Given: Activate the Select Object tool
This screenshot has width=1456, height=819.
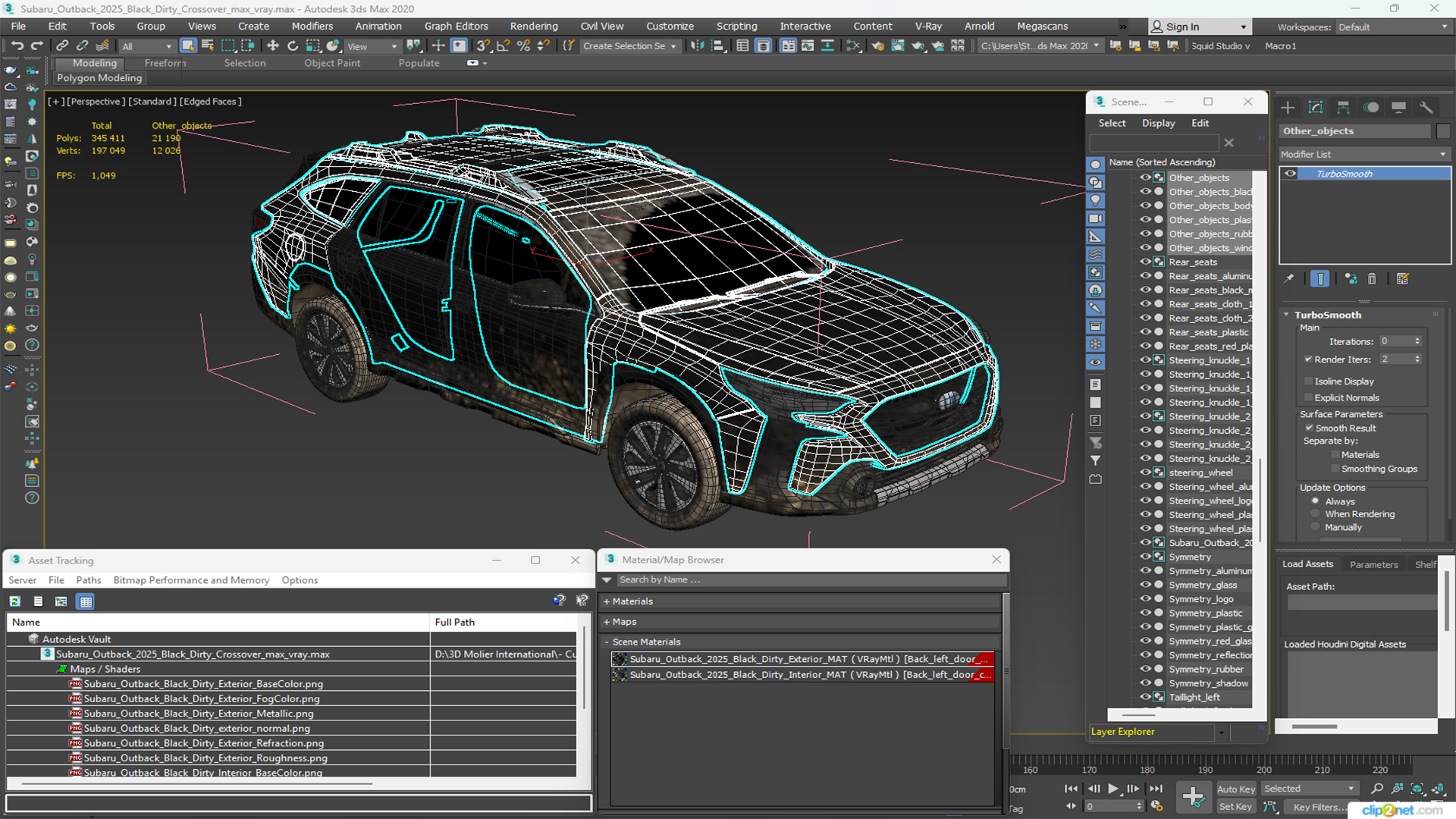Looking at the screenshot, I should (188, 46).
